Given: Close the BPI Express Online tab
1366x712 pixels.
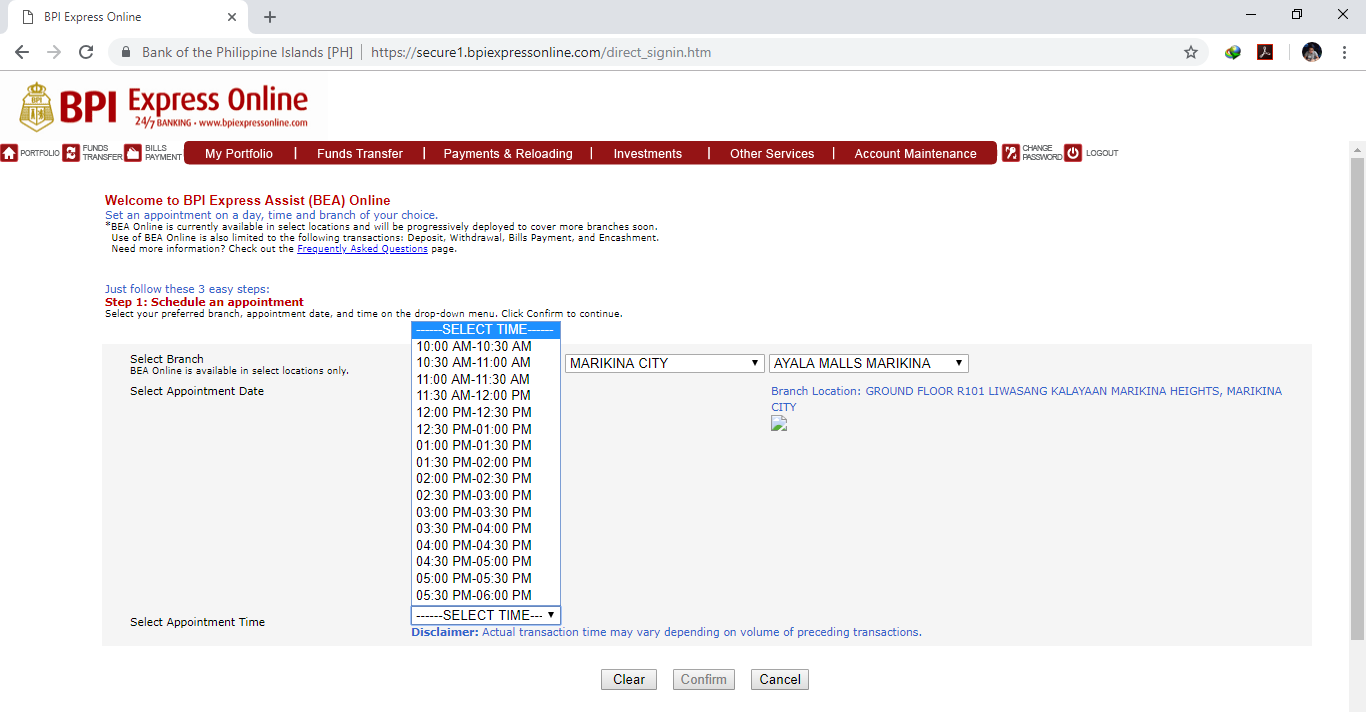Looking at the screenshot, I should pyautogui.click(x=232, y=17).
